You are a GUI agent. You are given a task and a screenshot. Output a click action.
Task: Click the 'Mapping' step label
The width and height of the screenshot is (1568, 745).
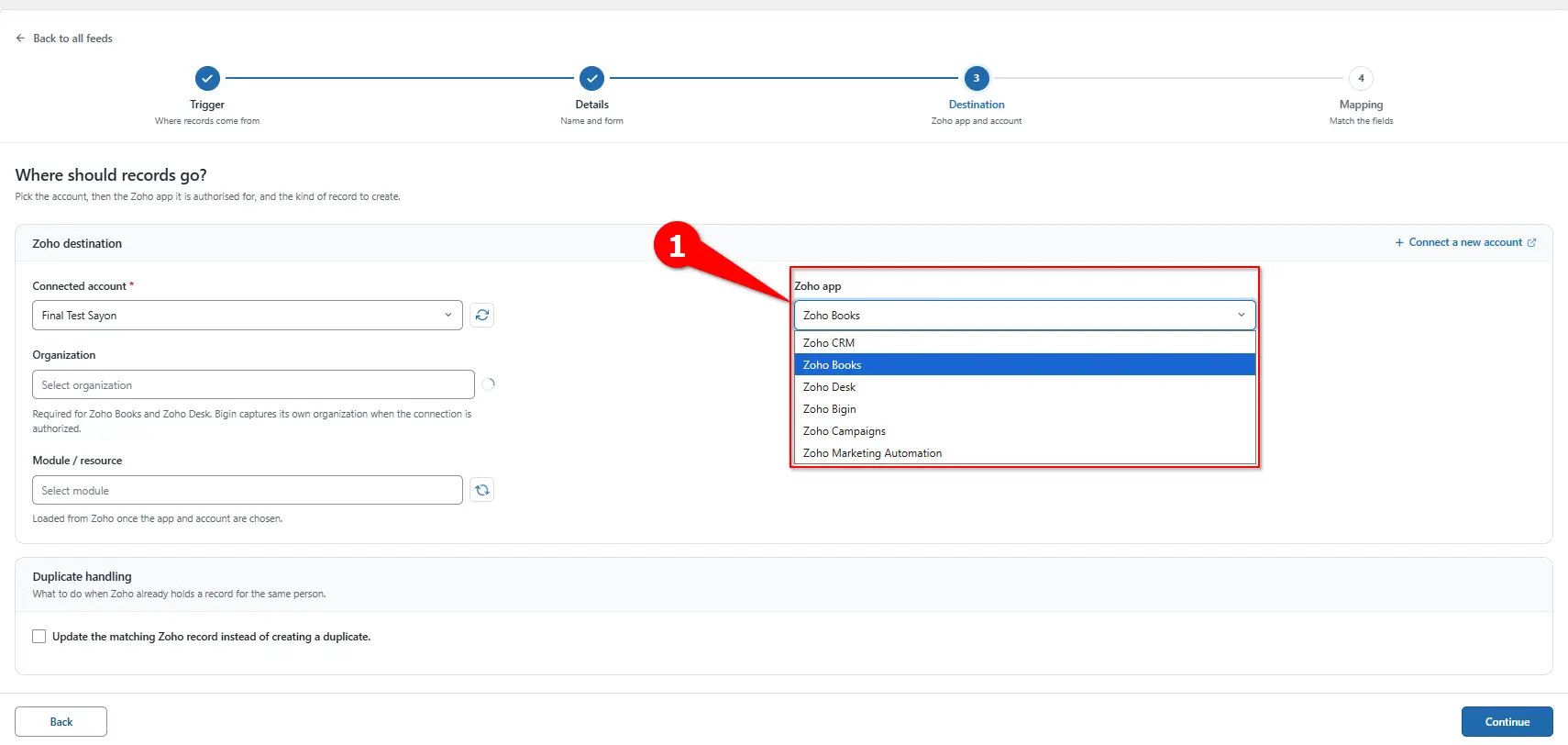1361,105
